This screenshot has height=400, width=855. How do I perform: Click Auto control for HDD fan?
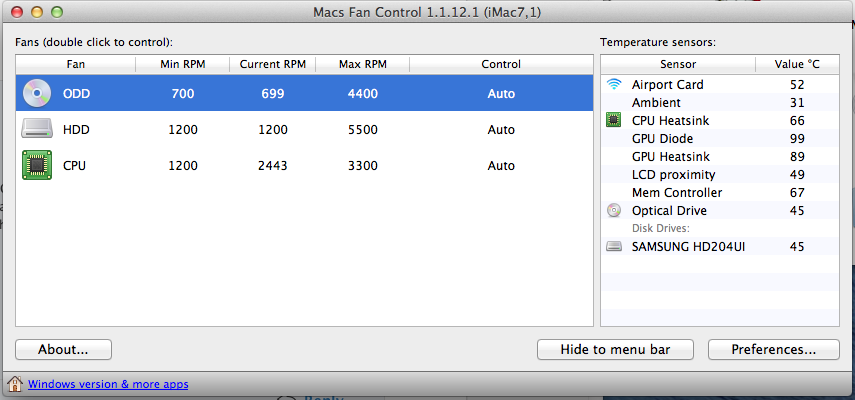tap(501, 130)
